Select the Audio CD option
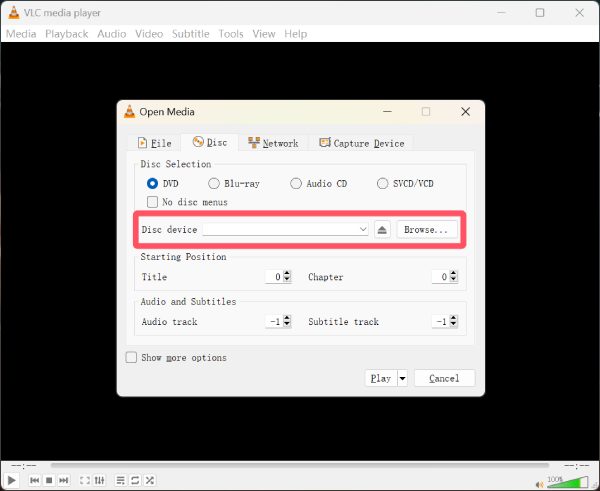This screenshot has height=491, width=600. (296, 184)
